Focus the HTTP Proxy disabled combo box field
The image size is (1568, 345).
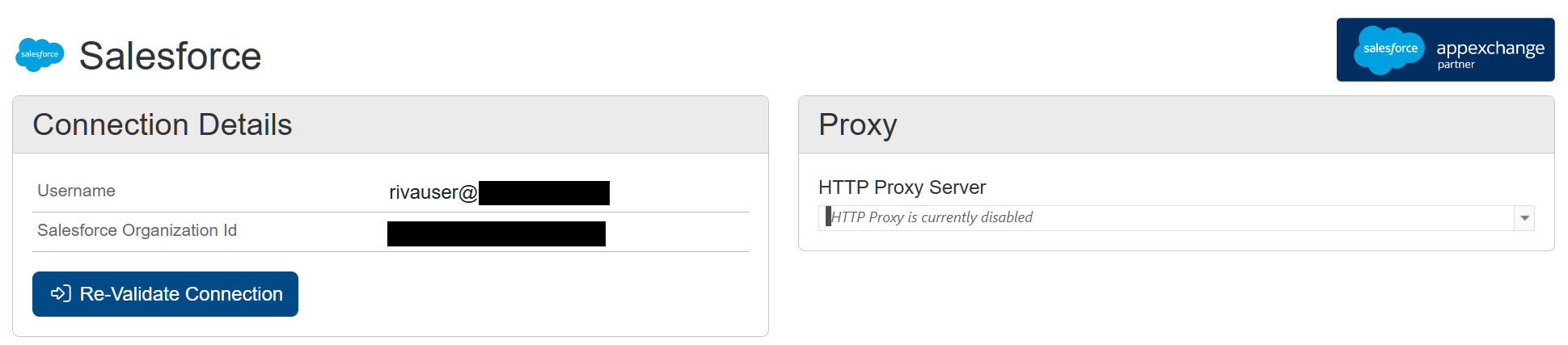pos(1164,218)
